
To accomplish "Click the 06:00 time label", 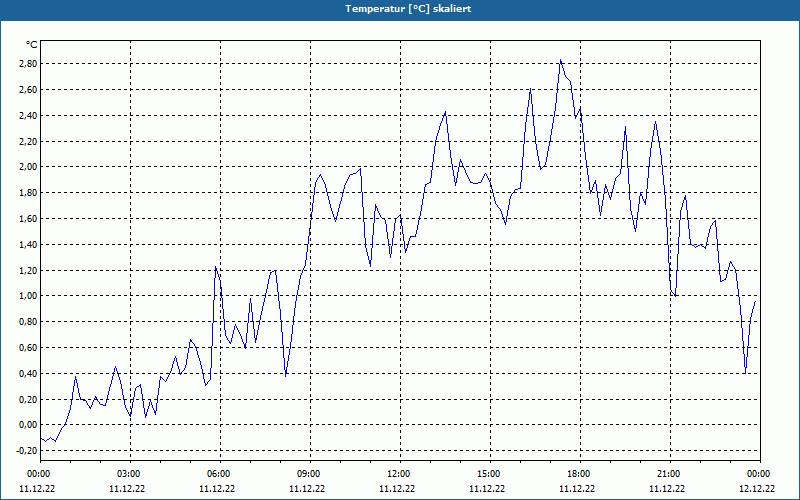I will click(x=220, y=474).
